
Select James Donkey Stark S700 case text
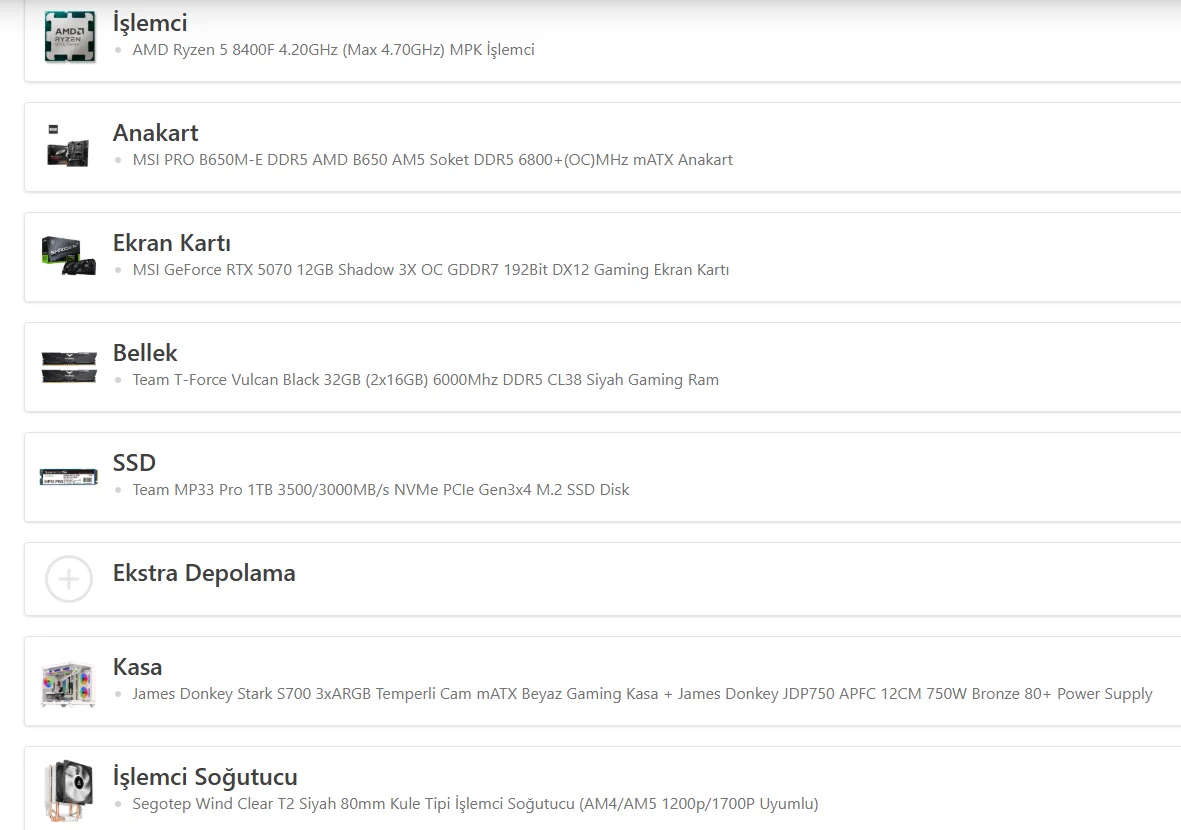point(642,694)
